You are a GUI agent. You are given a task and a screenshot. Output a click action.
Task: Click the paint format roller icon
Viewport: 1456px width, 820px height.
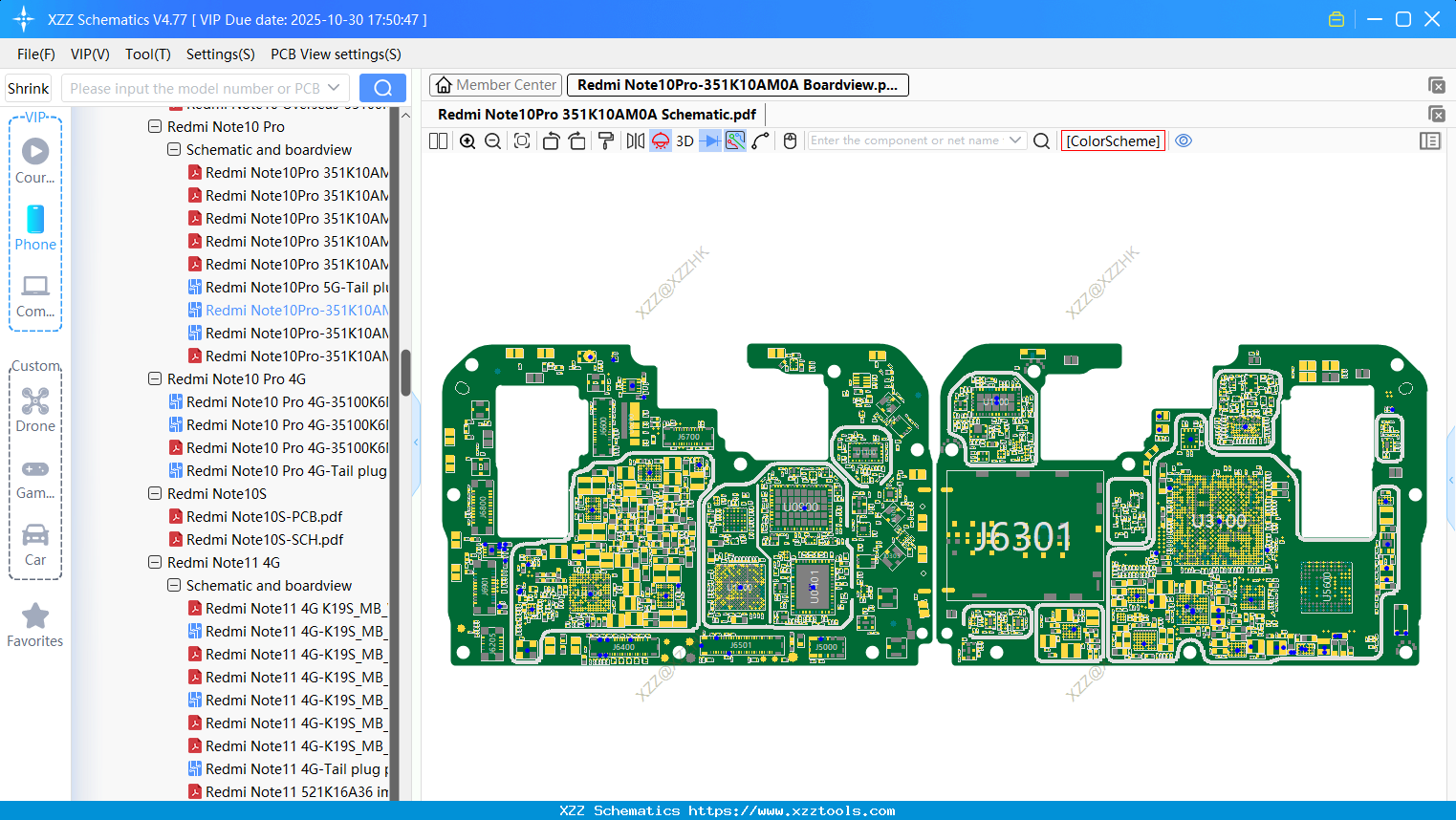pos(606,141)
